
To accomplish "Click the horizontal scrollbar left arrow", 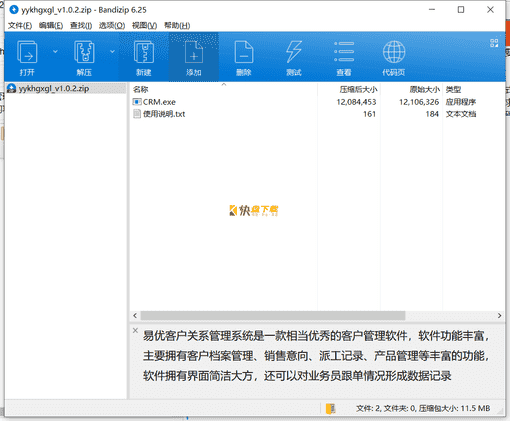I will click(135, 315).
